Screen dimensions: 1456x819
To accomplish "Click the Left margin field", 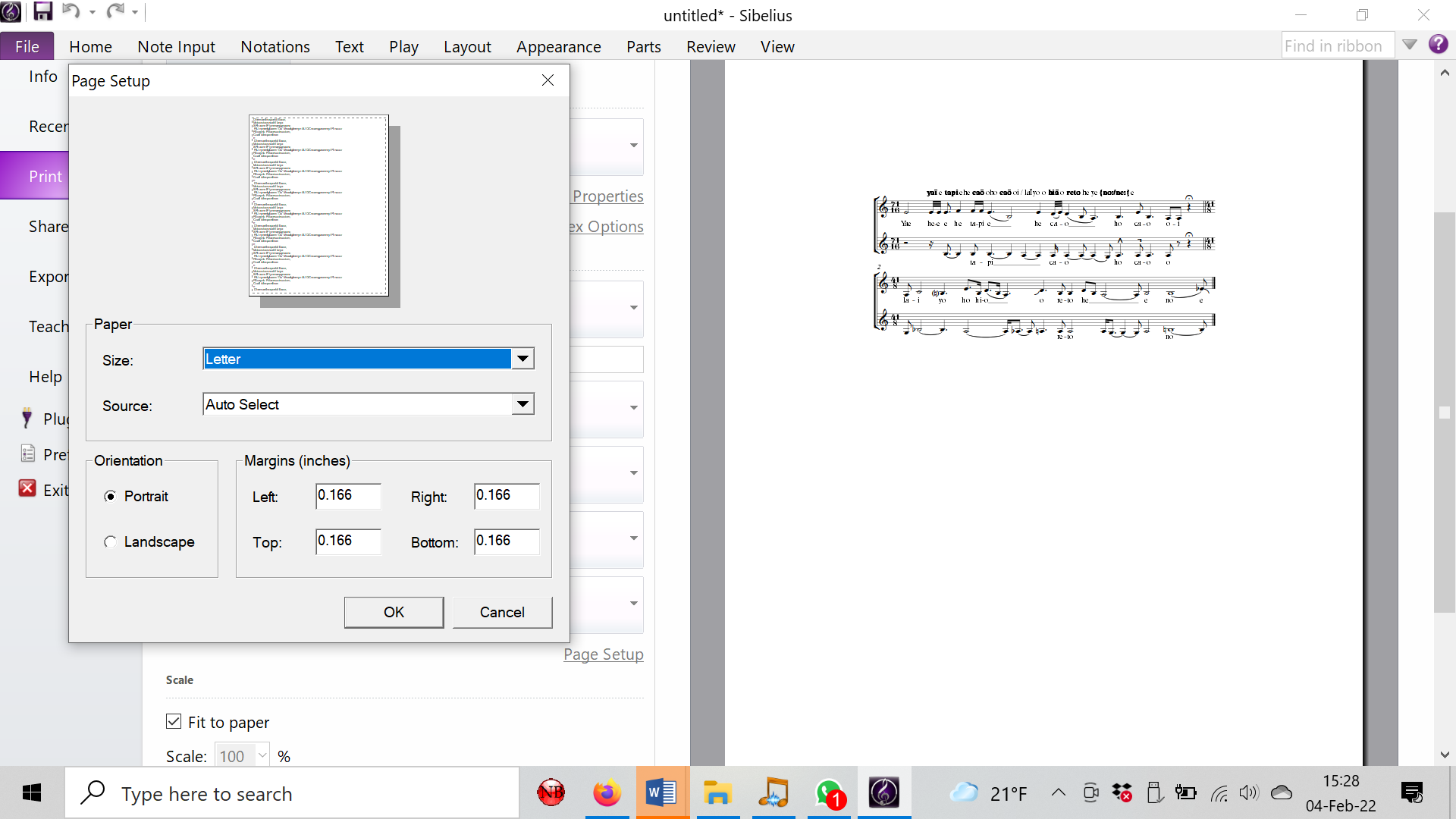I will coord(348,495).
